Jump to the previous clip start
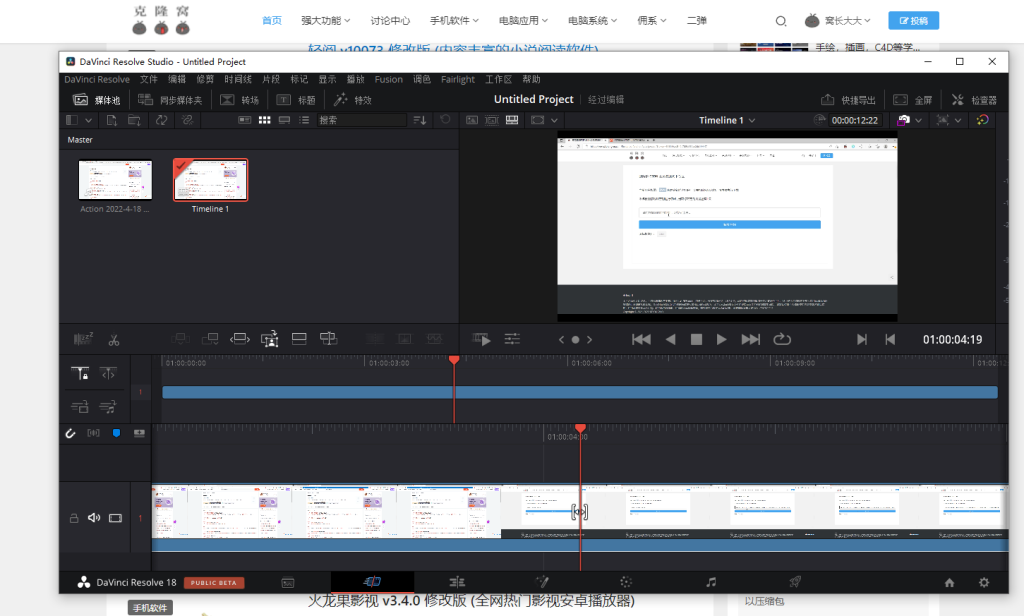This screenshot has width=1024, height=616. (x=641, y=339)
